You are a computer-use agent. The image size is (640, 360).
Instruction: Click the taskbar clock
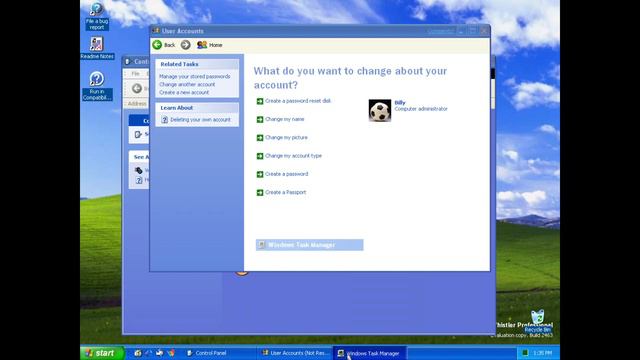[x=542, y=353]
